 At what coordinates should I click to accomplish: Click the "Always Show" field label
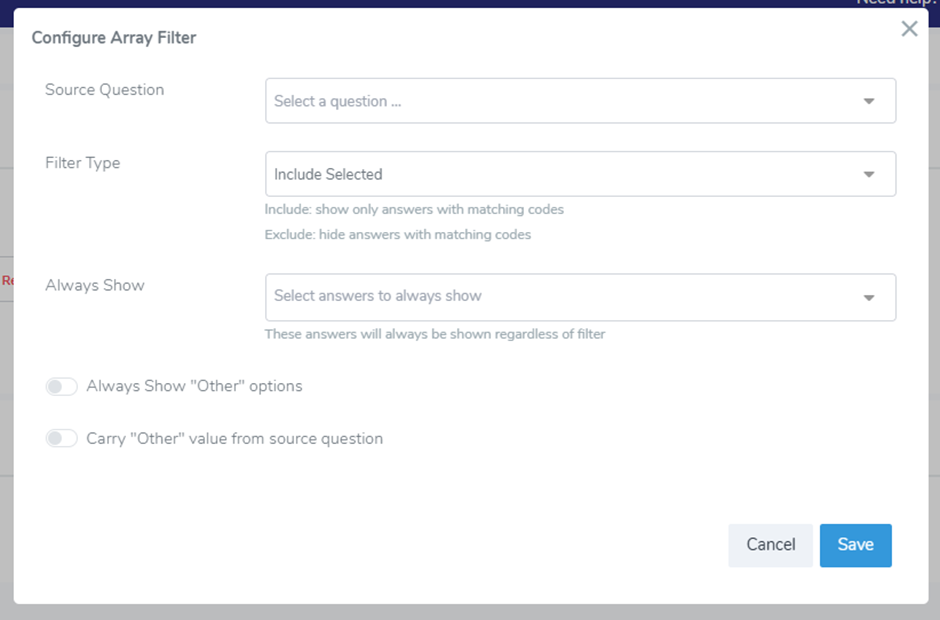coord(95,285)
